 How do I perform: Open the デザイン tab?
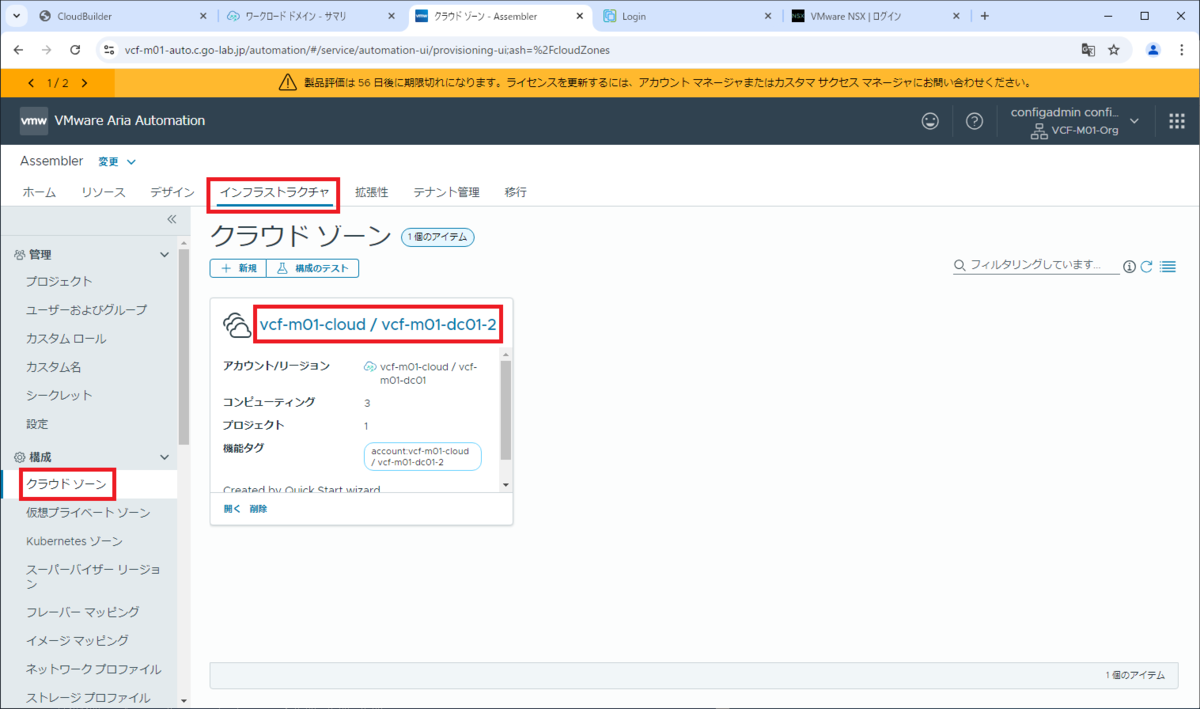pyautogui.click(x=172, y=192)
